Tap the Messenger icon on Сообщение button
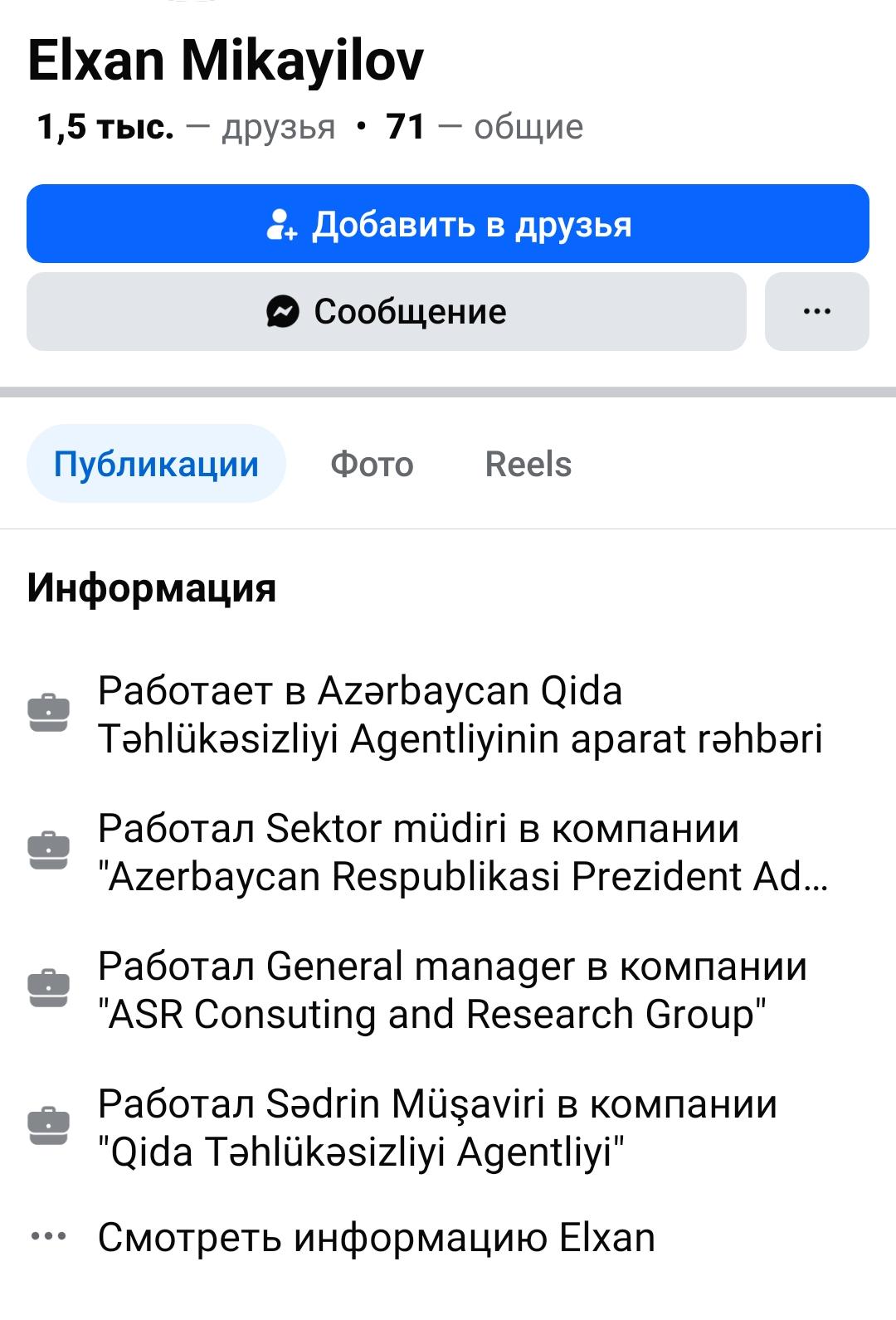 point(282,312)
